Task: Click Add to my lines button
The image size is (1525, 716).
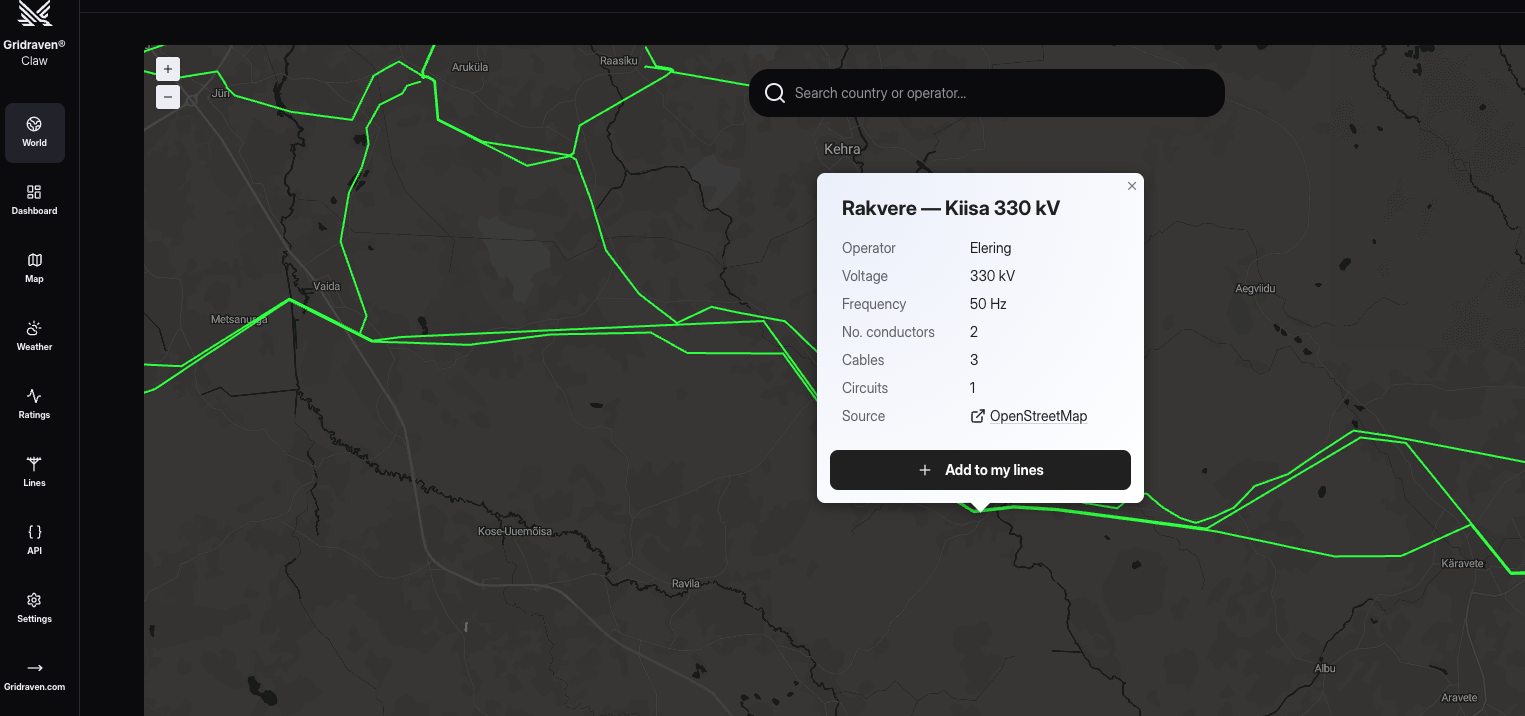Action: pos(980,470)
